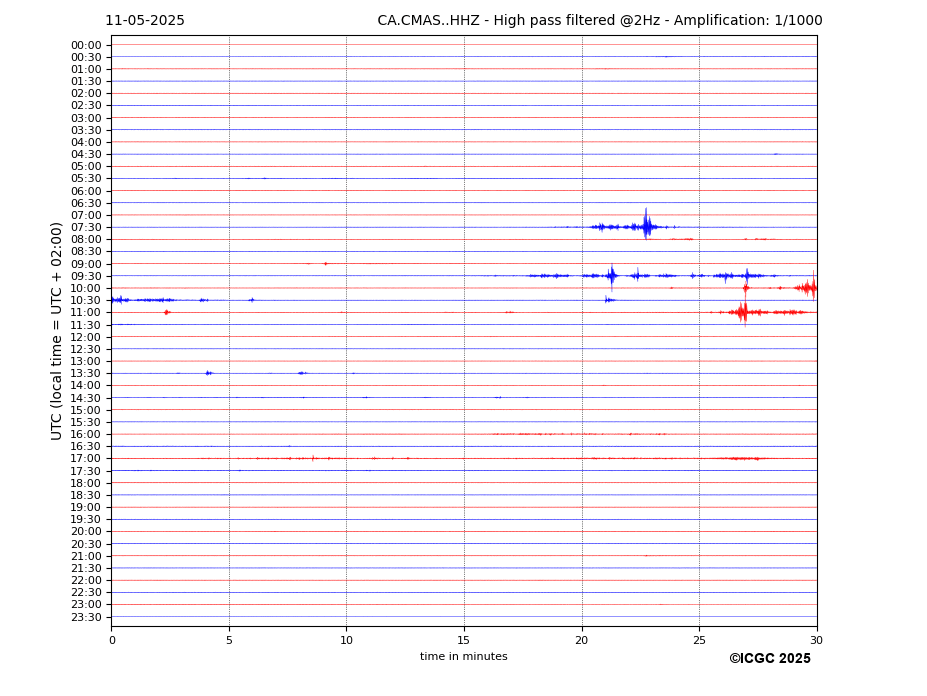
Task: Click the red burst at end of 10:00 trace
Action: (808, 288)
